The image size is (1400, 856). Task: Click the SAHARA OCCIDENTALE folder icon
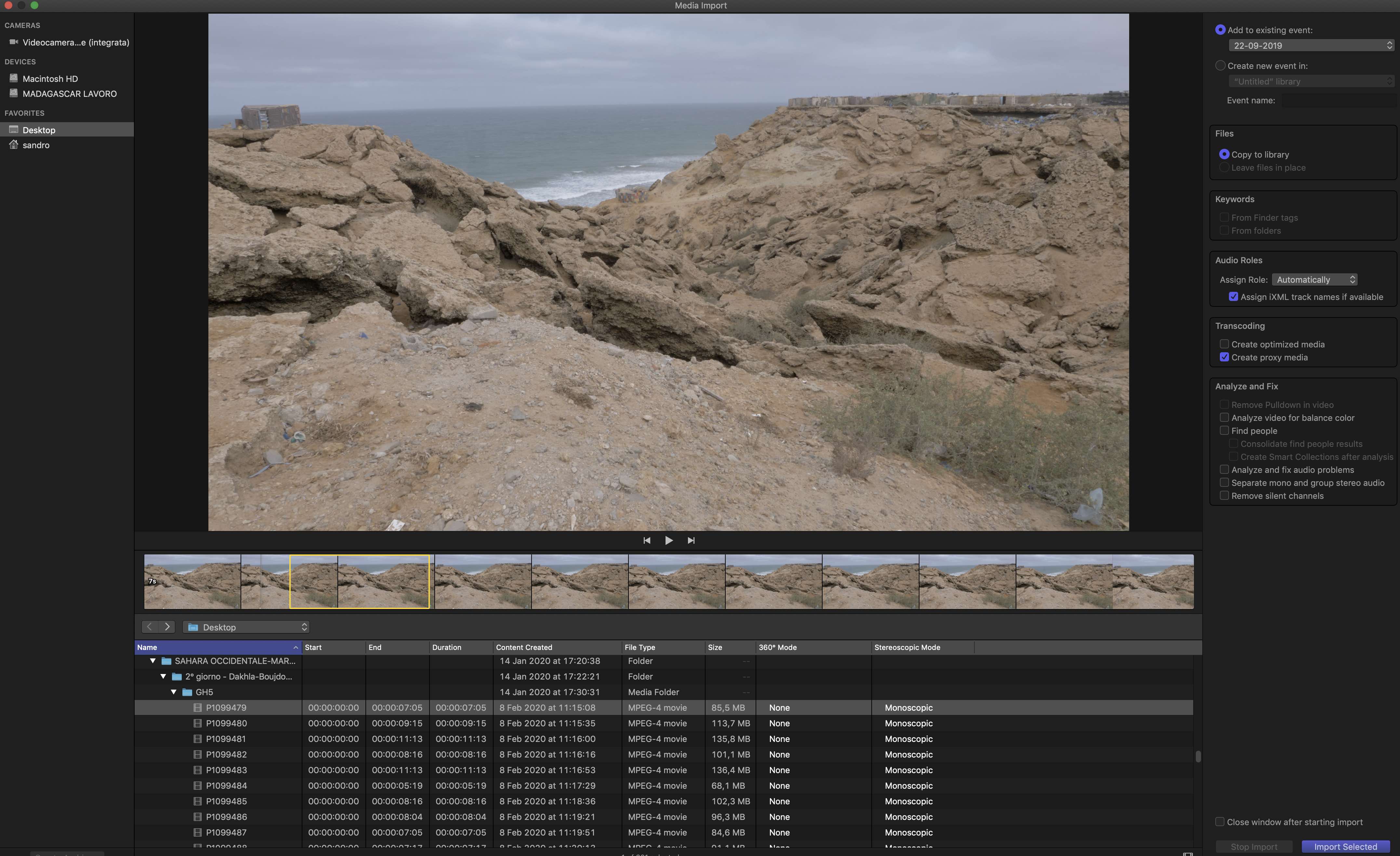pyautogui.click(x=166, y=661)
